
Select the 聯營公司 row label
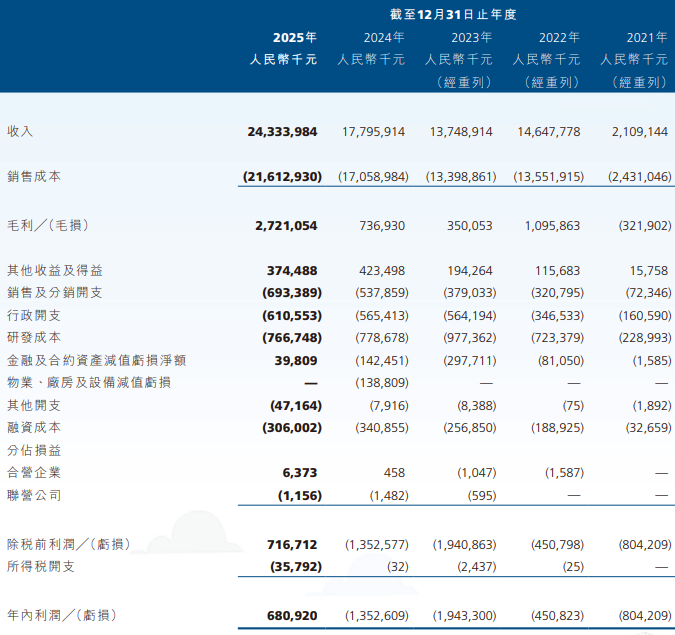tap(34, 495)
